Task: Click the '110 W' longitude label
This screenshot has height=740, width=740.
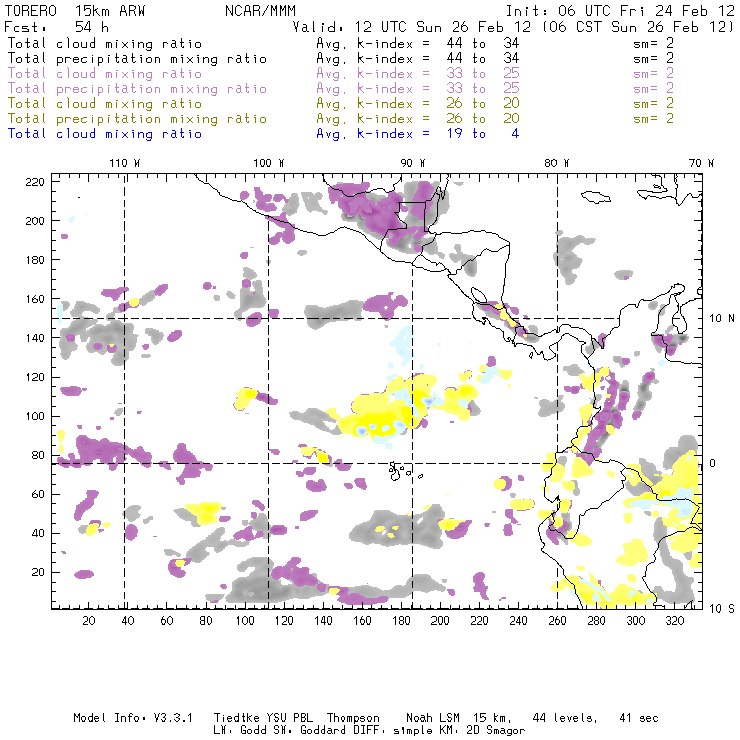Action: pyautogui.click(x=125, y=163)
